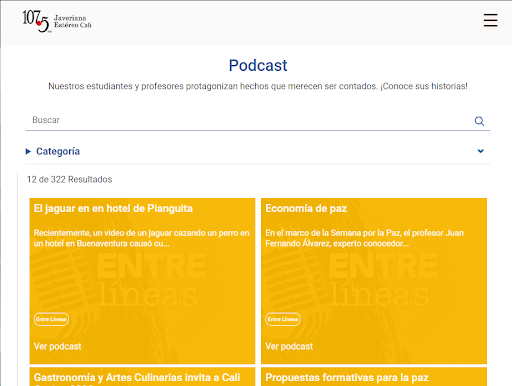This screenshot has width=512, height=386.
Task: Open 'Economía de paz' podcast title
Action: tap(306, 208)
